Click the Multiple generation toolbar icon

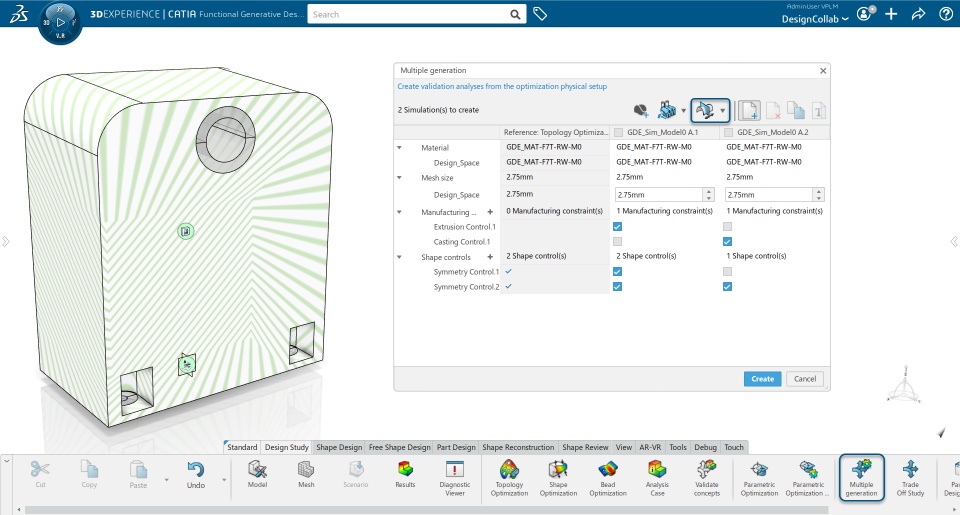pos(861,478)
